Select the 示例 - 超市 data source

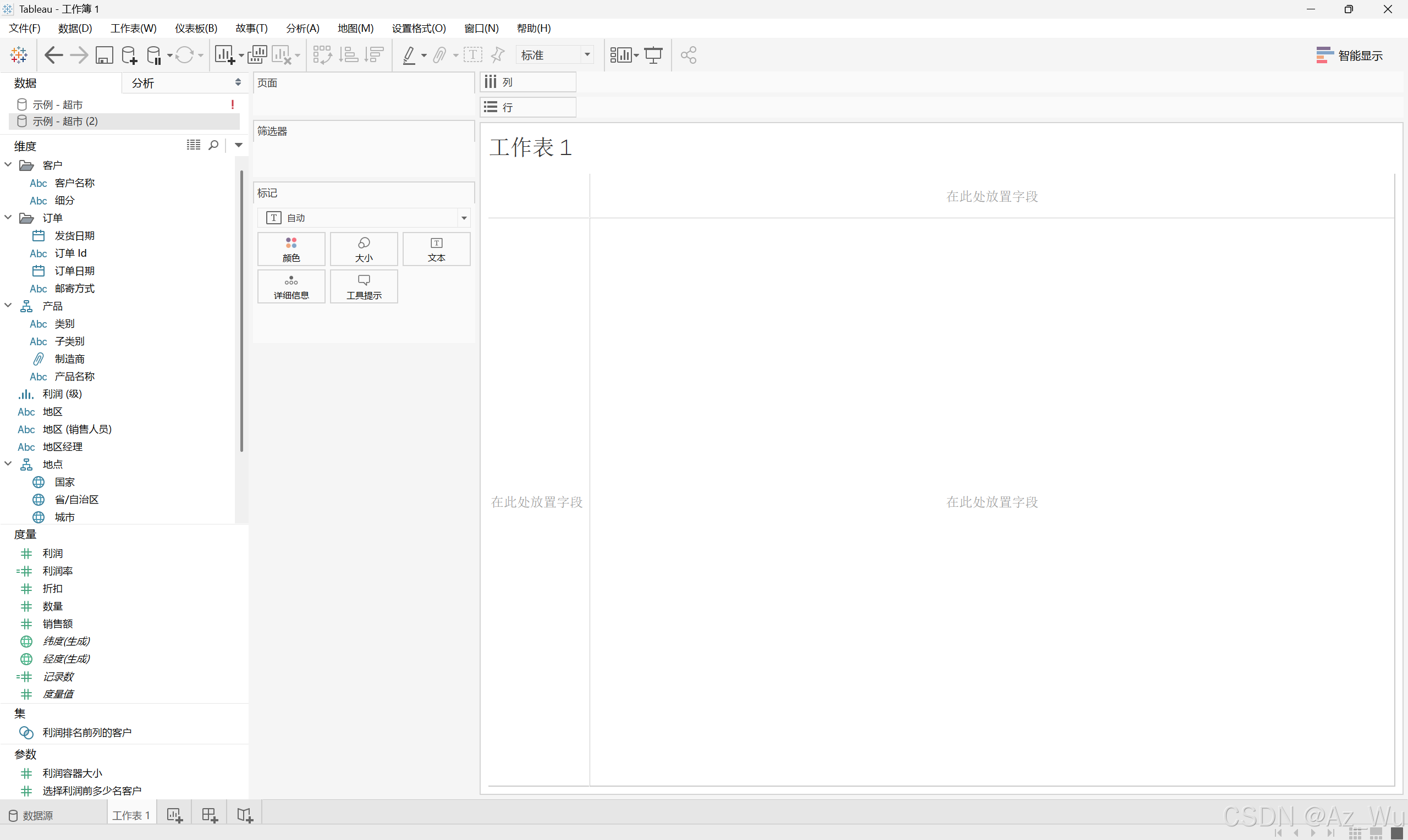coord(58,104)
